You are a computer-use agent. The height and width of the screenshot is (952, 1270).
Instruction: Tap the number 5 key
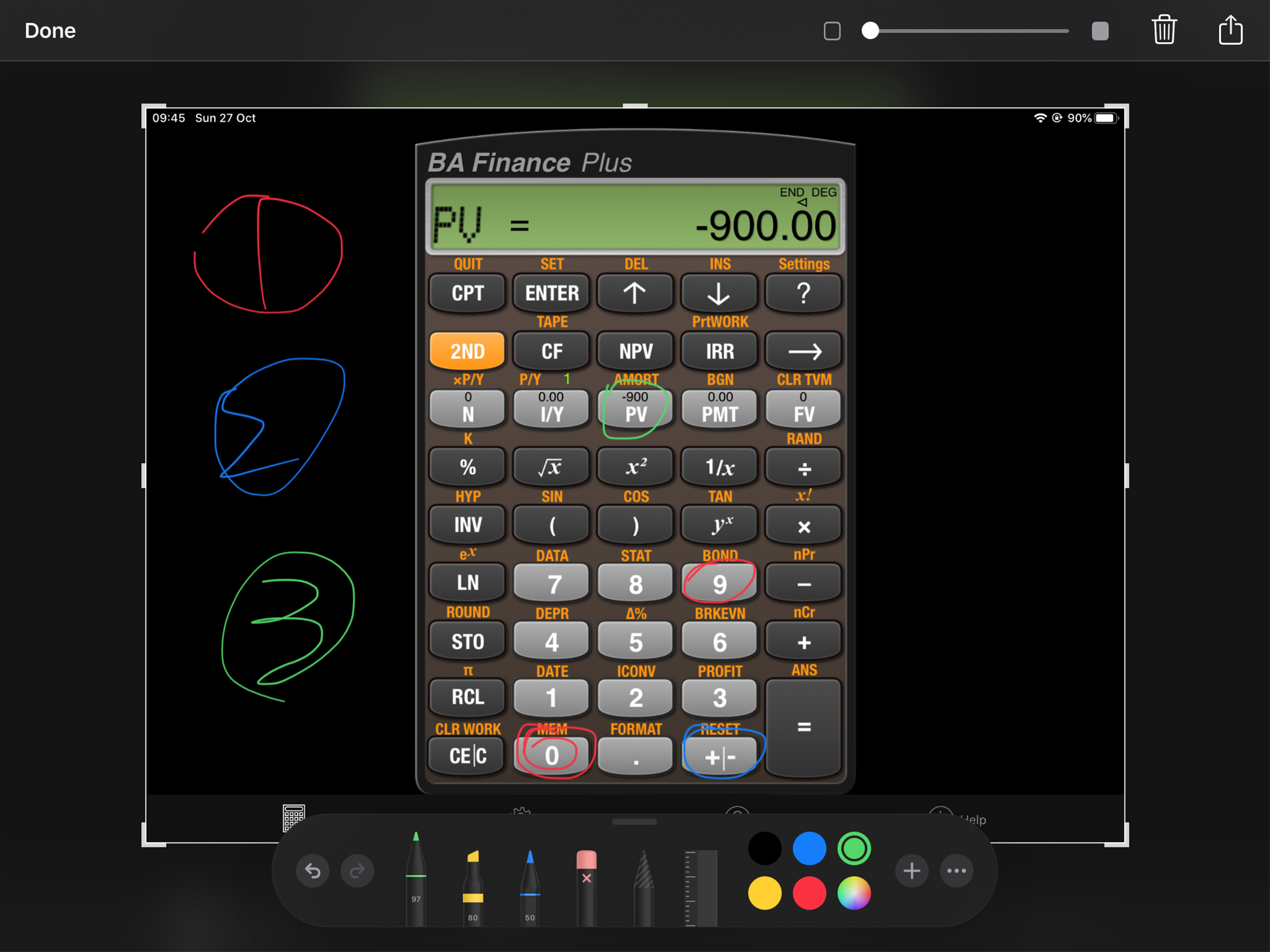pos(635,641)
